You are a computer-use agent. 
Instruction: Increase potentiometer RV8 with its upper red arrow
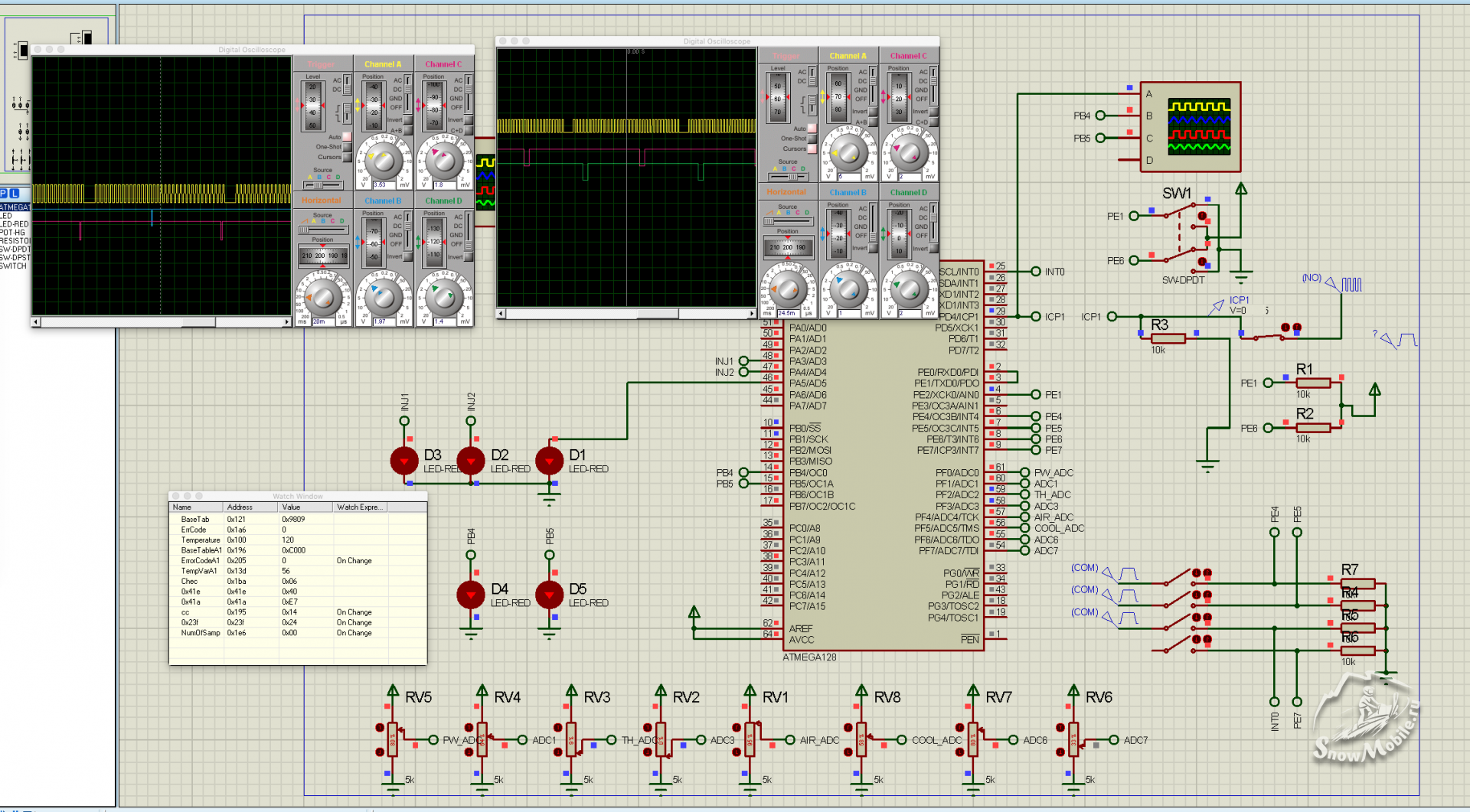(848, 728)
